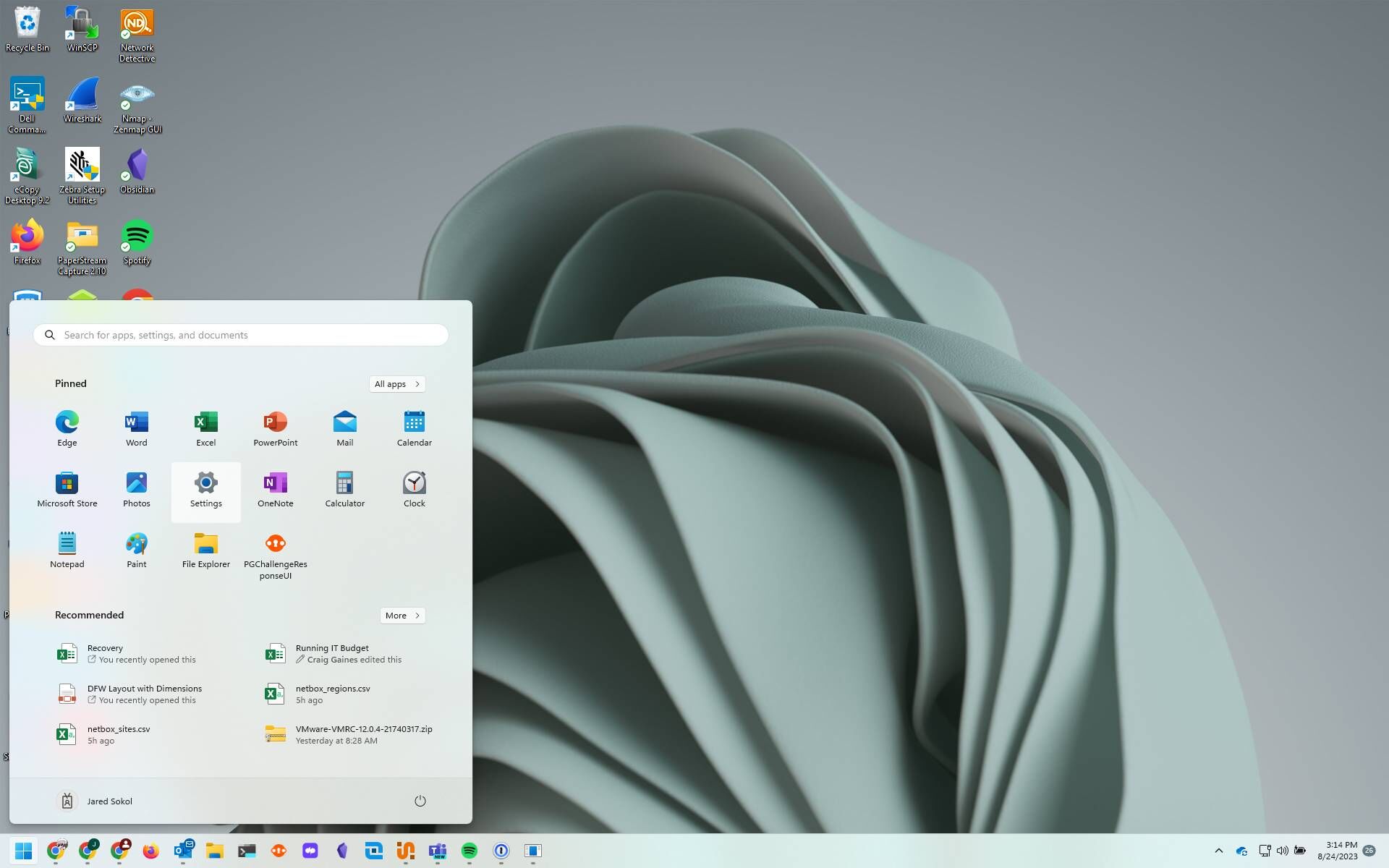Launch Microsoft Teams from the taskbar
1389x868 pixels.
click(438, 851)
